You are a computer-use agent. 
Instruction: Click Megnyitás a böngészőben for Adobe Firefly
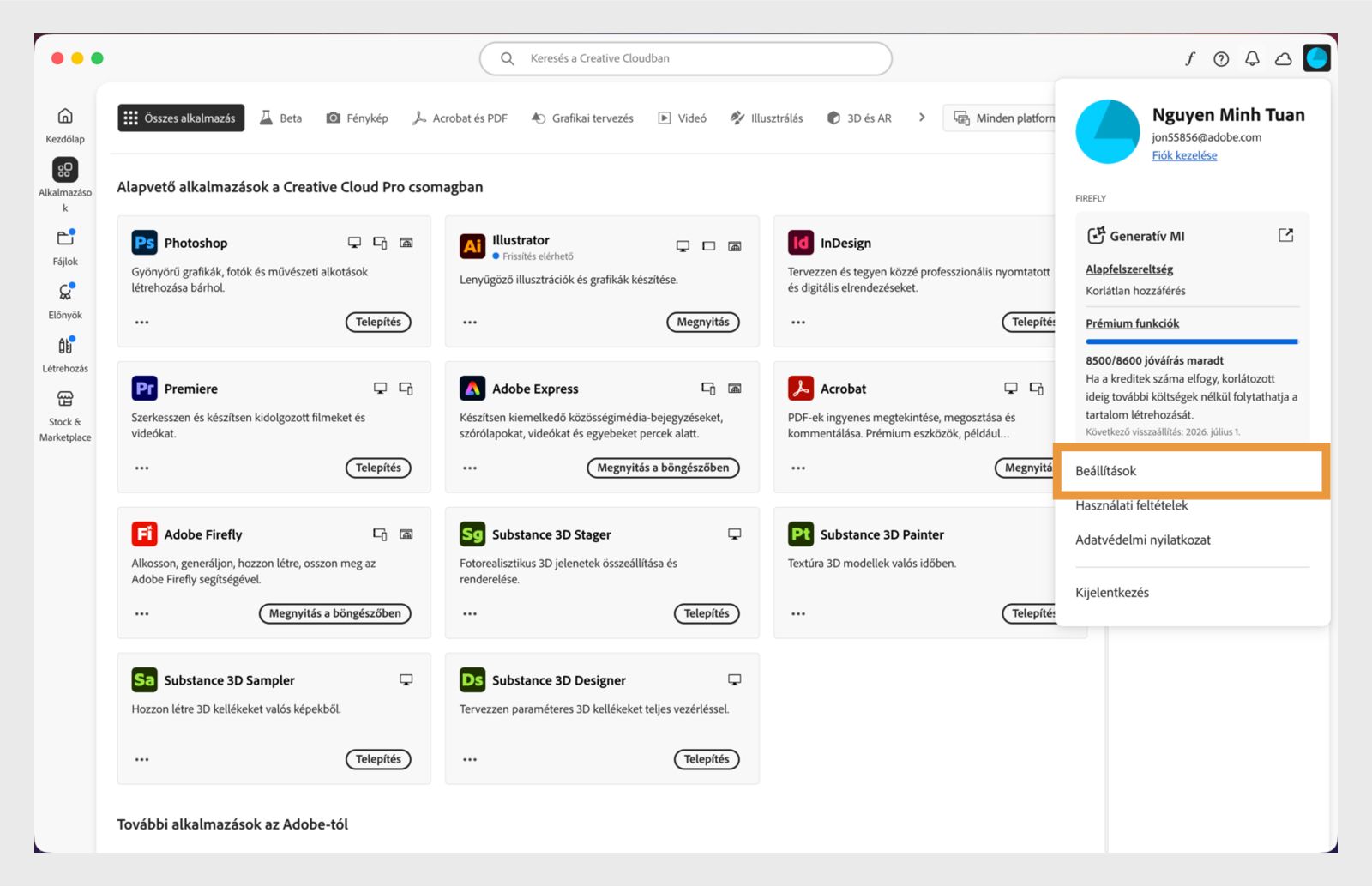pyautogui.click(x=335, y=613)
